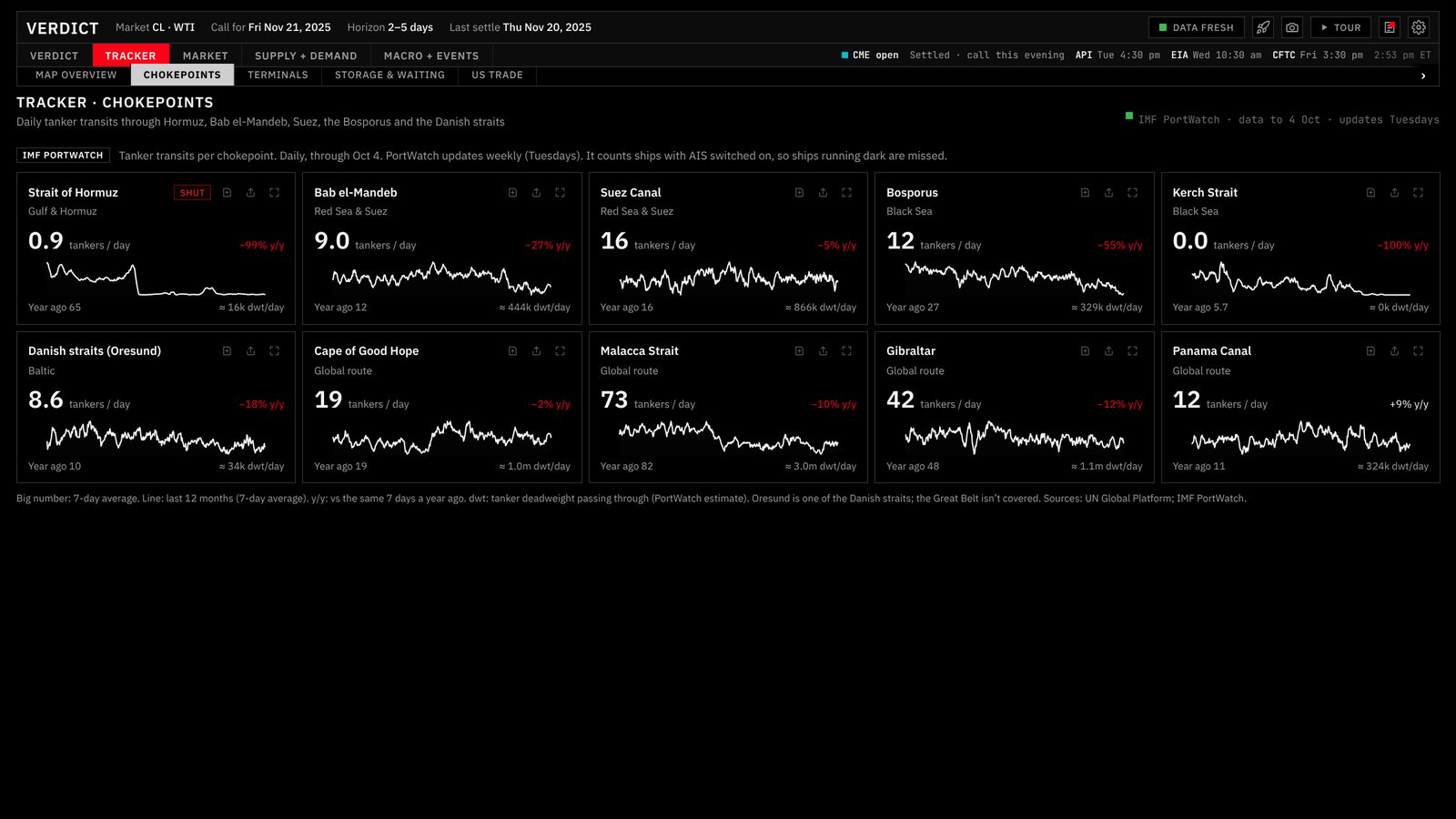Switch to the VERDICT tab
This screenshot has height=819, width=1456.
click(54, 56)
